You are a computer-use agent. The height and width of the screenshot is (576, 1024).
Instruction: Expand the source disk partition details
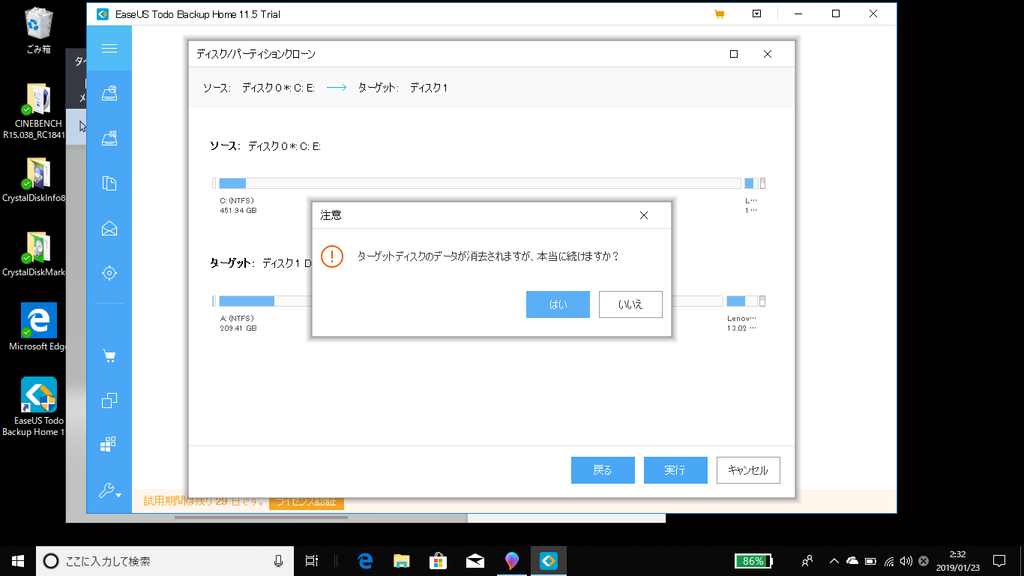761,184
